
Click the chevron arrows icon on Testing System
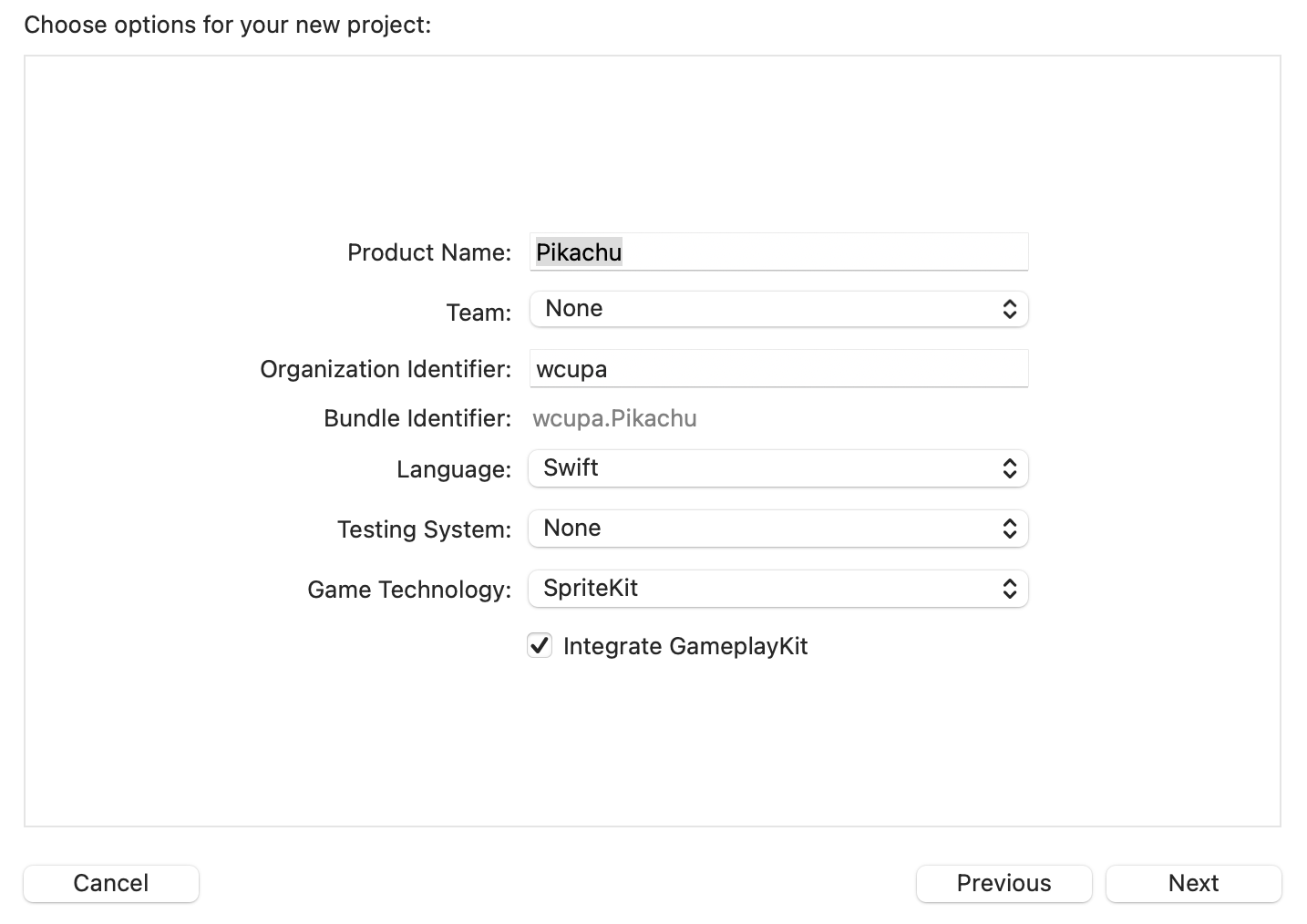tap(1009, 529)
